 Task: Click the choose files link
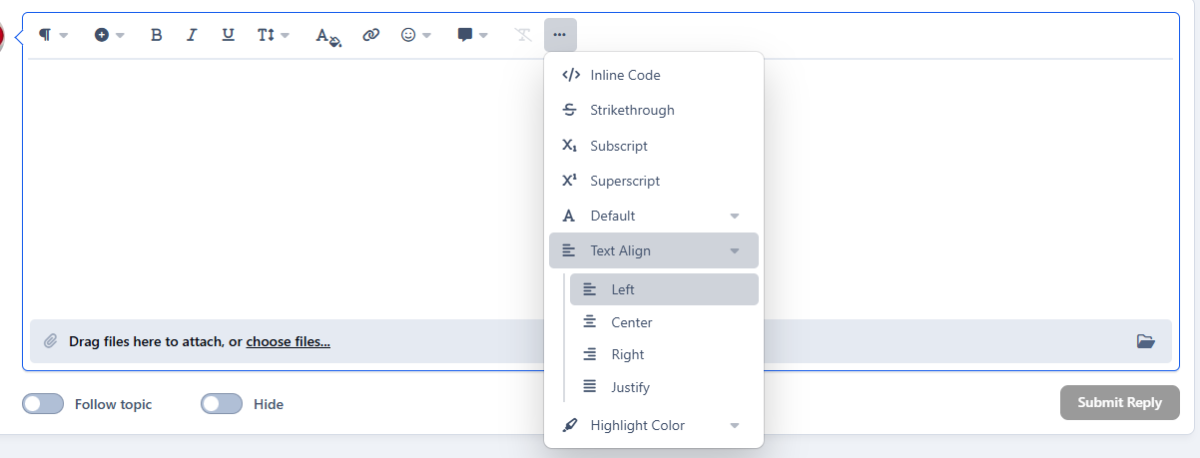(288, 342)
